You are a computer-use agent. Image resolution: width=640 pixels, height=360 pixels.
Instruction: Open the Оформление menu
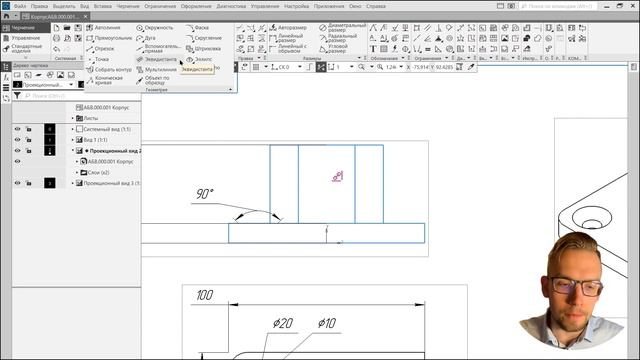196,6
